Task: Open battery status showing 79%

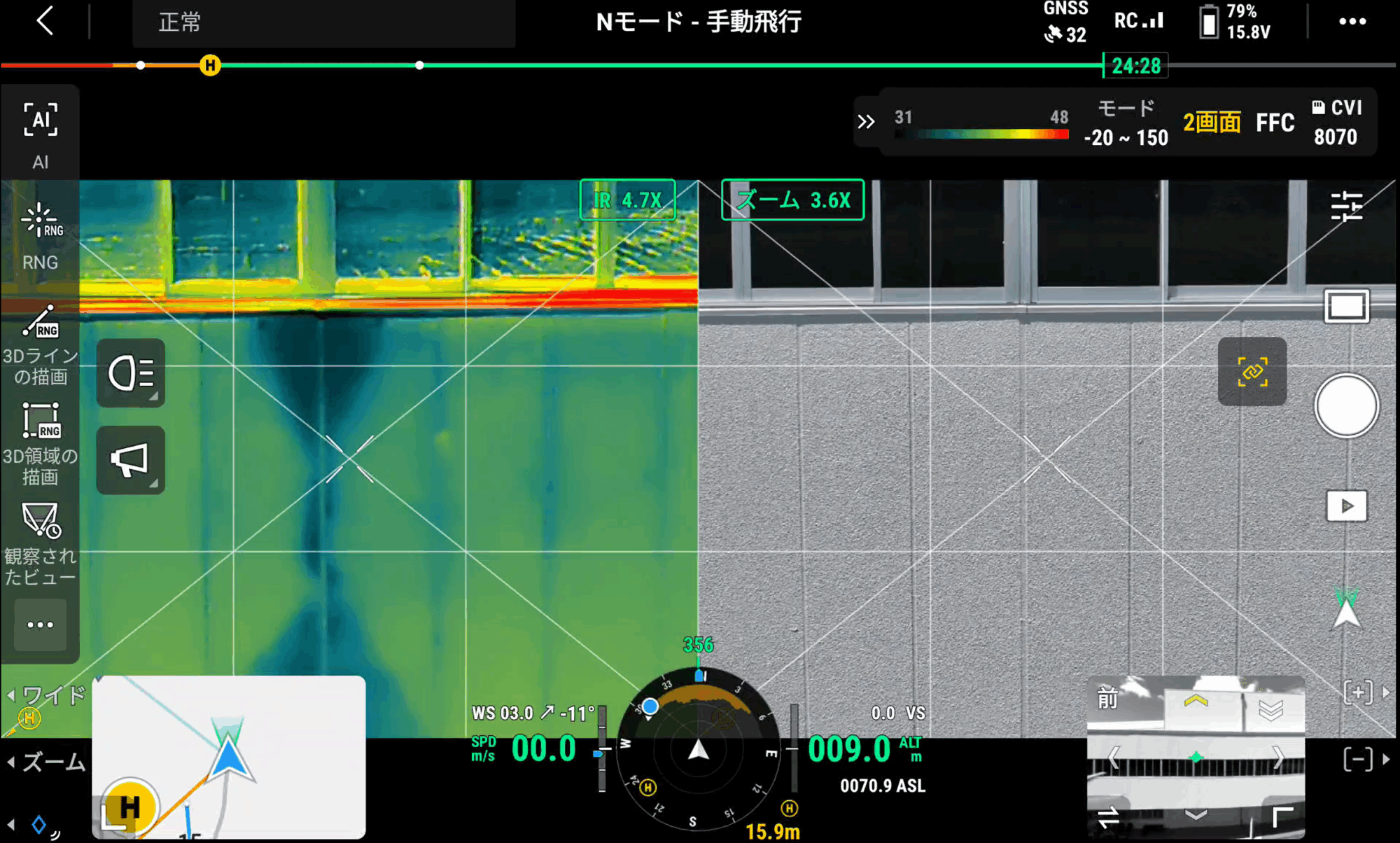Action: (1235, 22)
